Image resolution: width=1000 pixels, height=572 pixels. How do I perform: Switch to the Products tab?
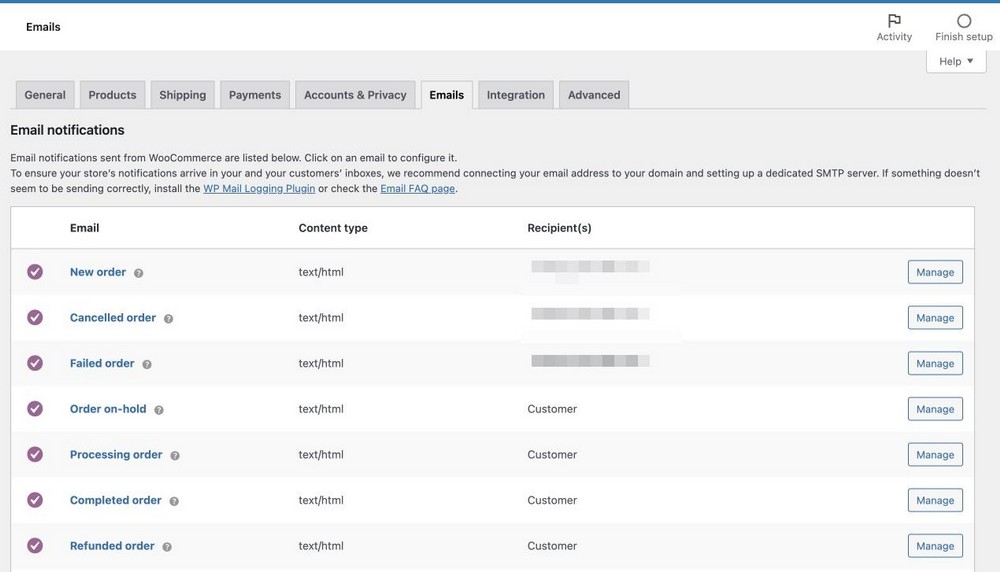point(112,95)
